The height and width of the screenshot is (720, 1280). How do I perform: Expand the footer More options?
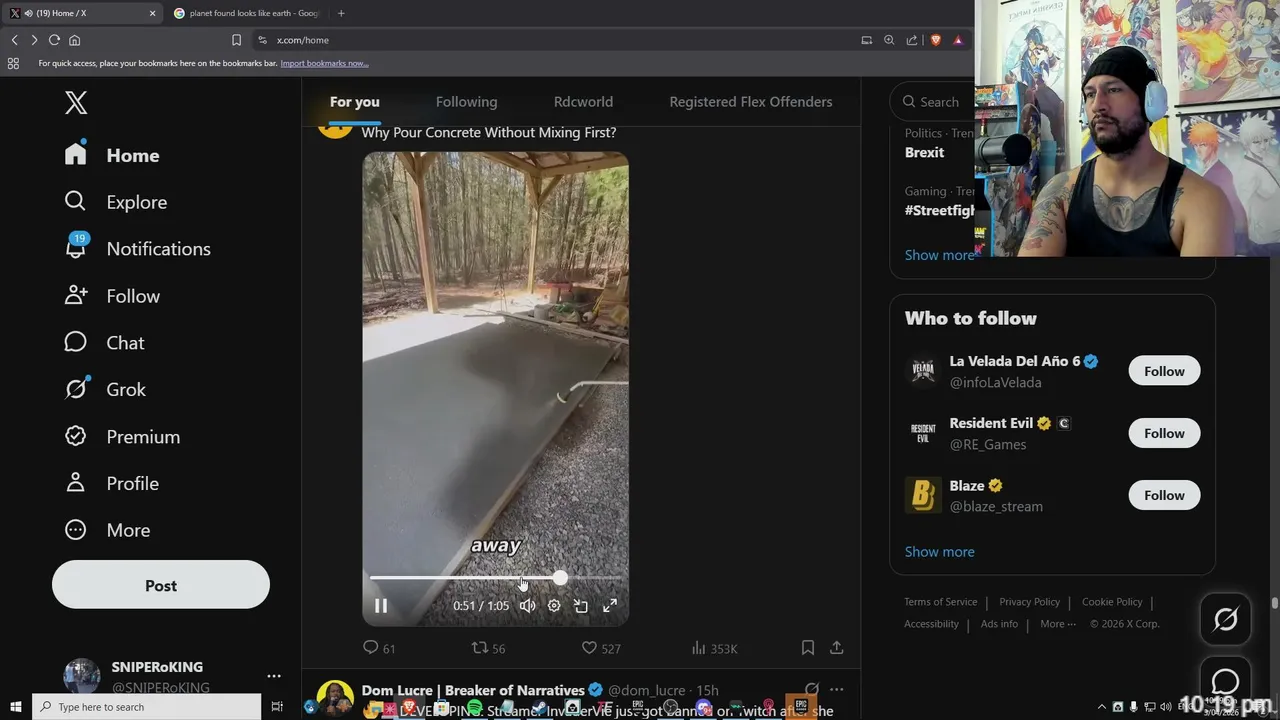pyautogui.click(x=1058, y=624)
